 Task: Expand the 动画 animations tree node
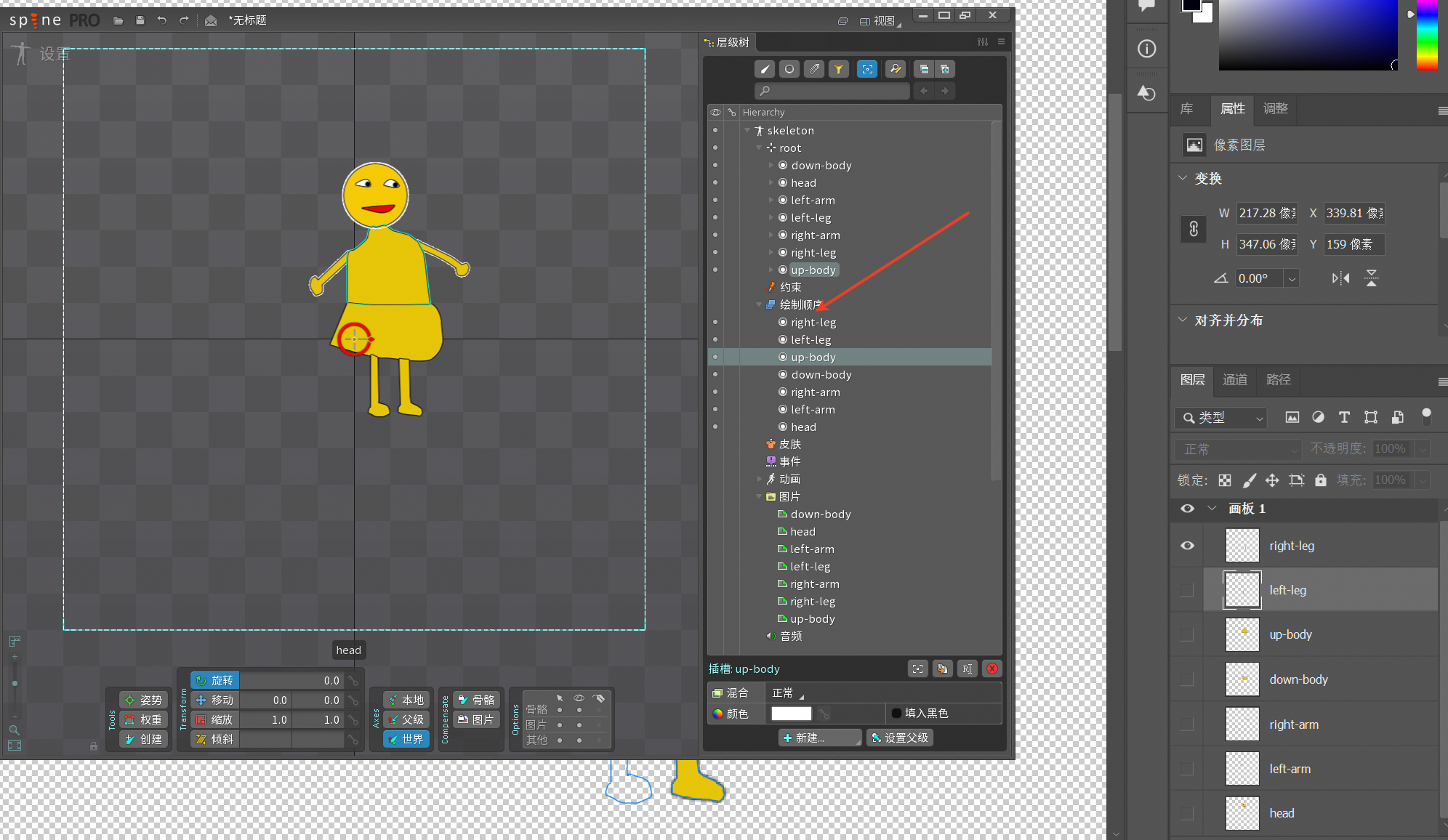click(759, 479)
